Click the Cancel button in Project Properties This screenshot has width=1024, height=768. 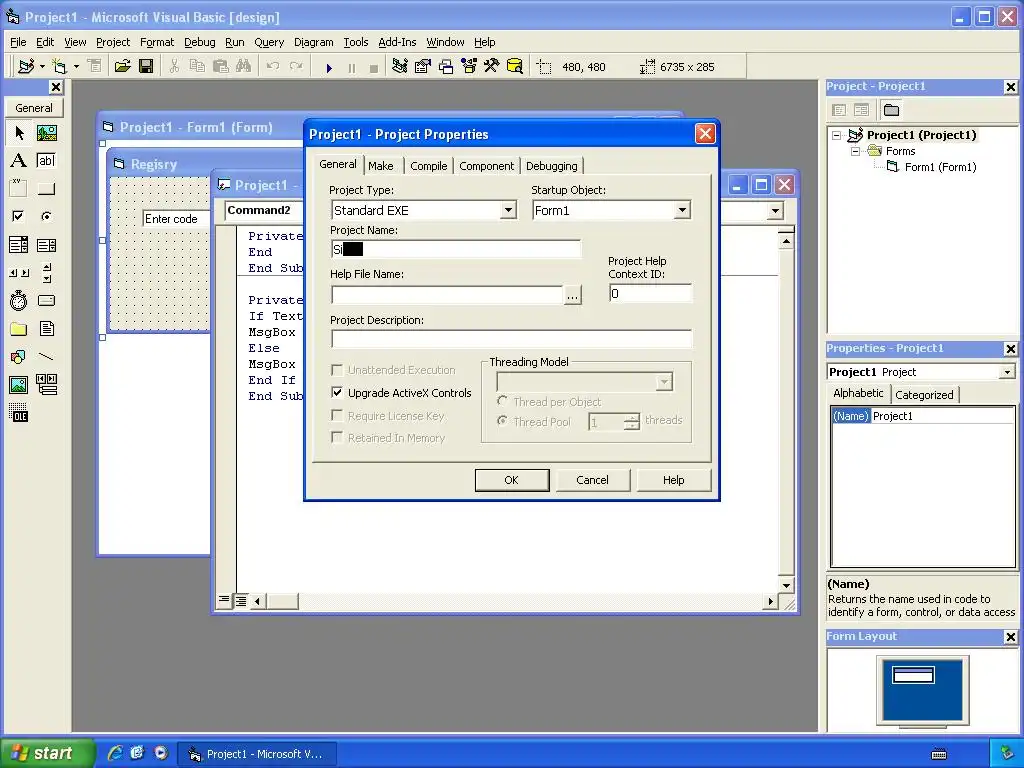tap(592, 480)
